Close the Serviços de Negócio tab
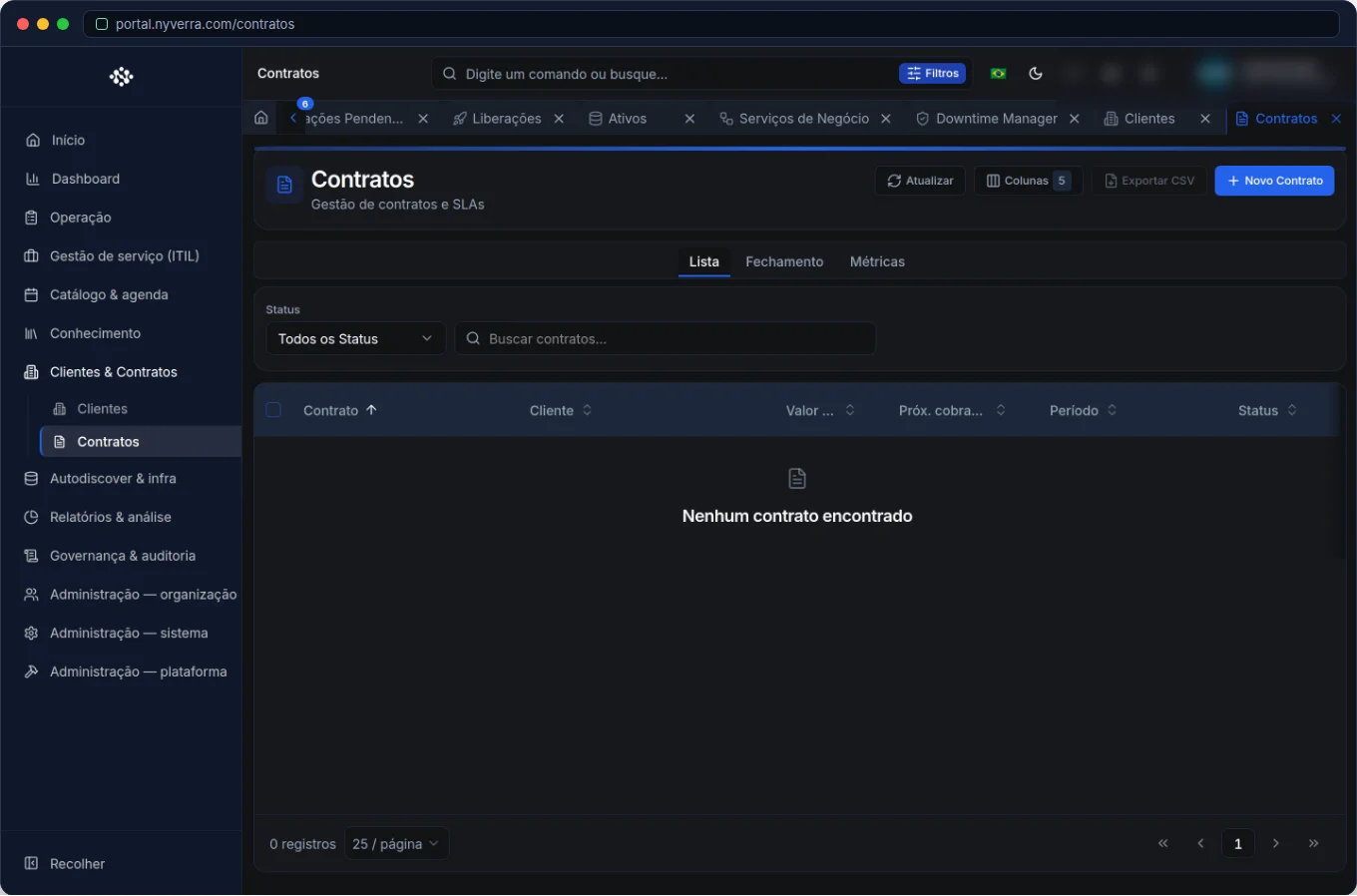 [x=886, y=119]
